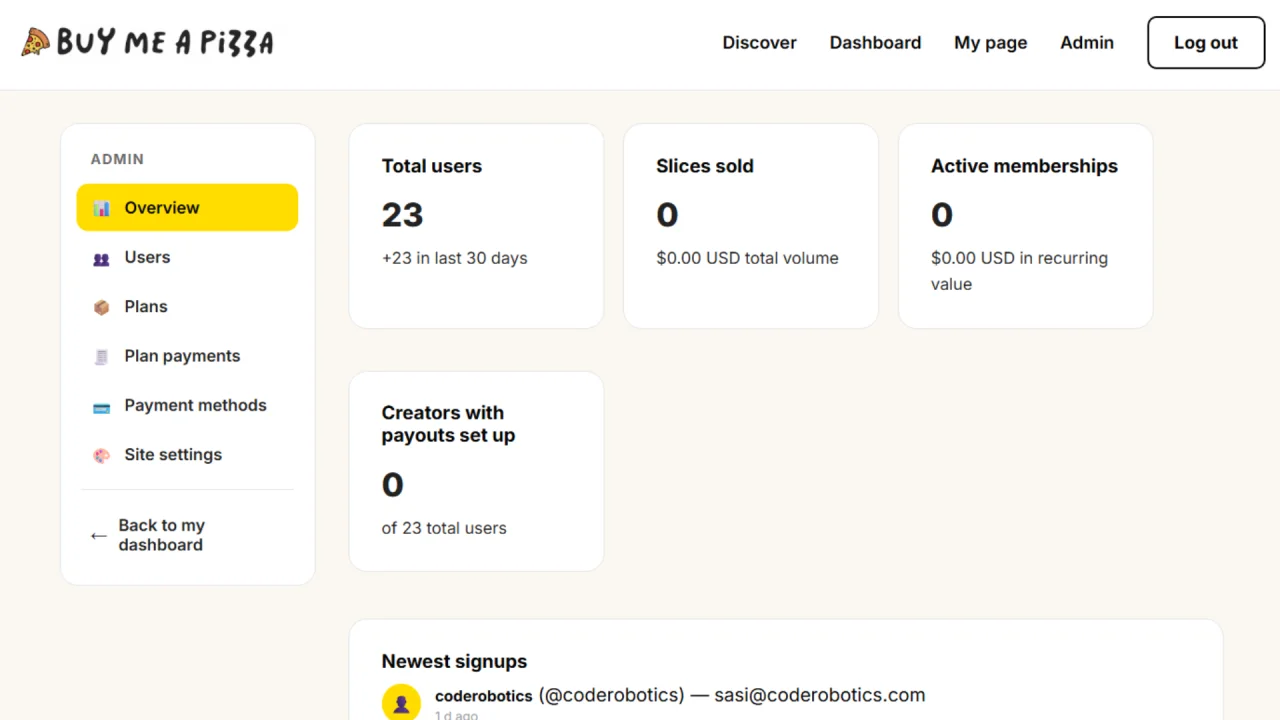Click the coderobotics avatar icon
Screen dimensions: 1280x720
[x=401, y=703]
